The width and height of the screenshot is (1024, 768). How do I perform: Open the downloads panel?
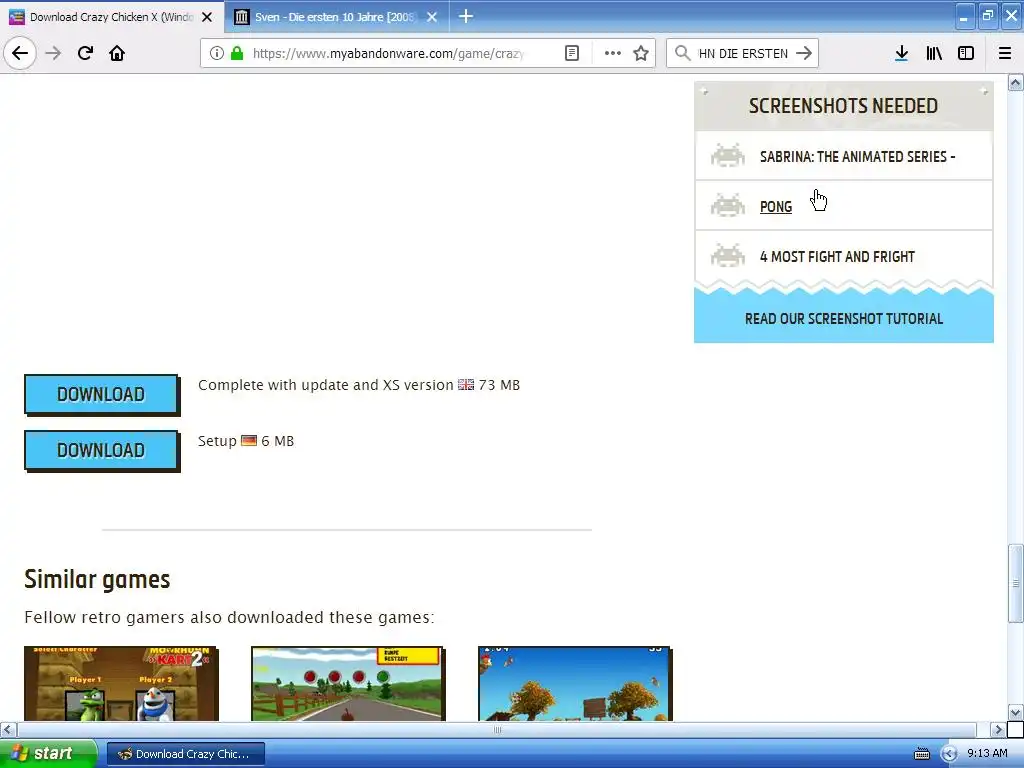click(901, 53)
